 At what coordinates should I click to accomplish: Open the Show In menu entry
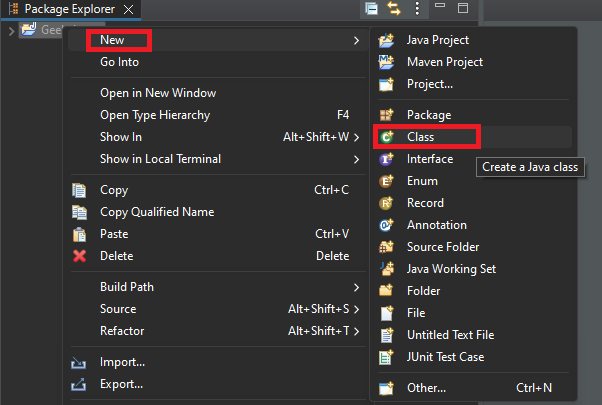(217, 137)
